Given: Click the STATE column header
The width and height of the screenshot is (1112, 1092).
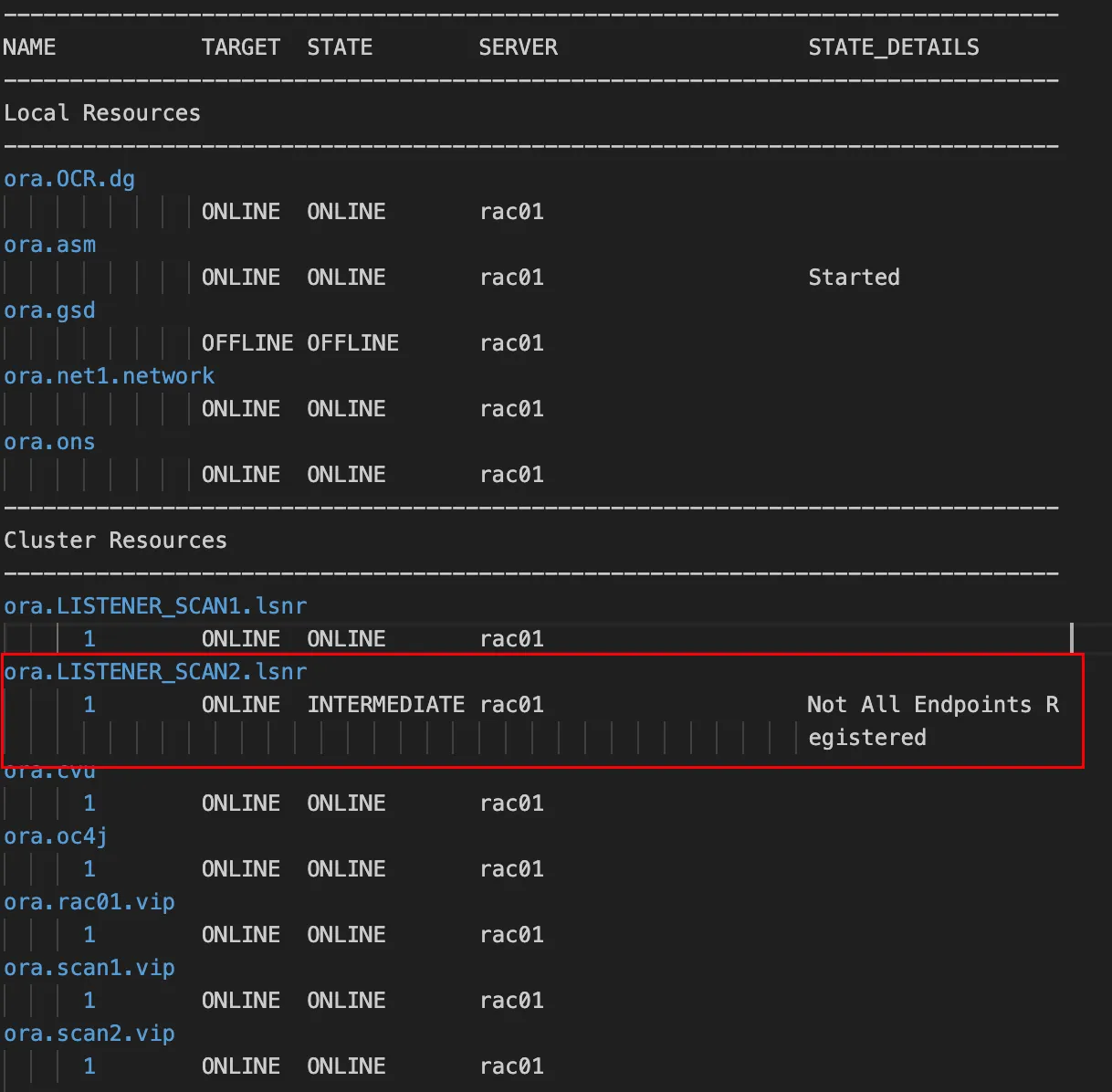Looking at the screenshot, I should click(339, 47).
